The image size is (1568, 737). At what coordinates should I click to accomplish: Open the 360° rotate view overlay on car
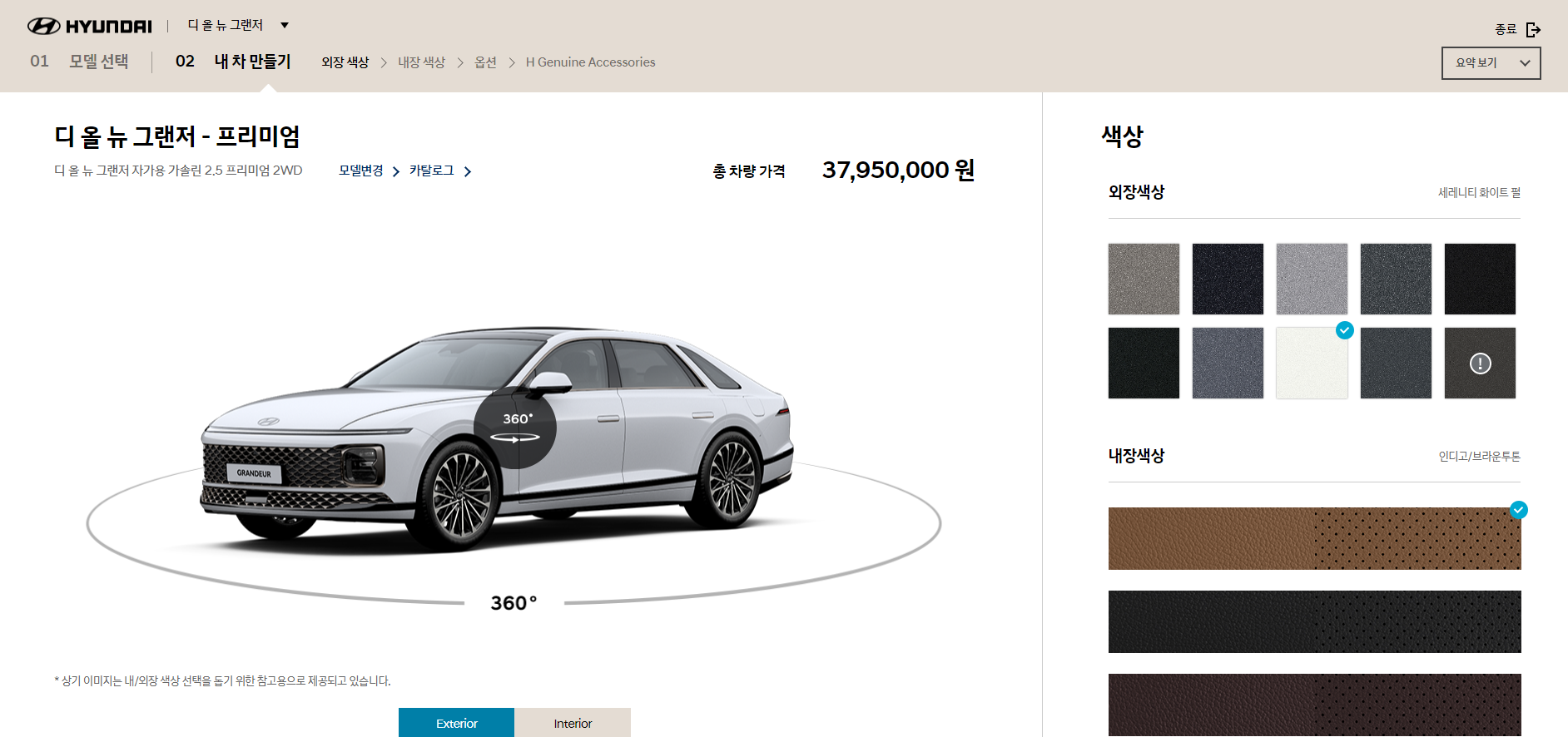[515, 428]
